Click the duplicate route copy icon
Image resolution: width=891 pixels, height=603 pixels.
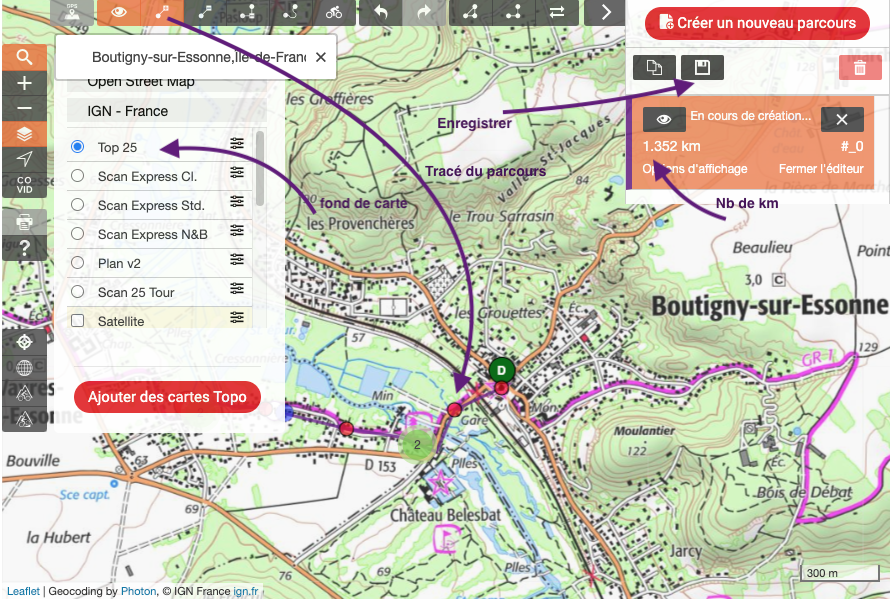pos(654,67)
